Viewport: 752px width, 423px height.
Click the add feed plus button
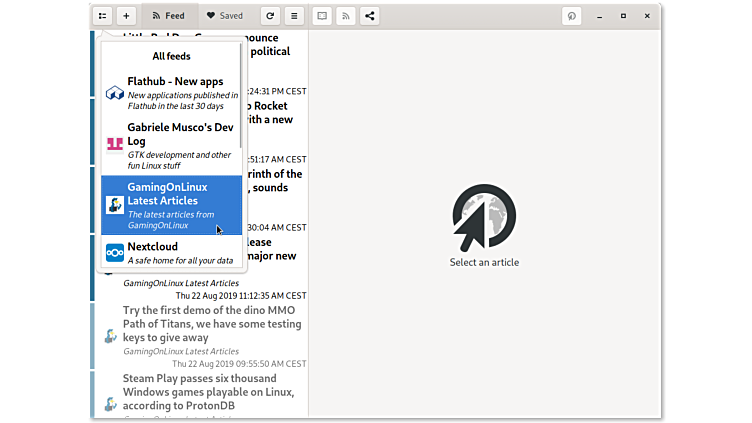point(126,16)
